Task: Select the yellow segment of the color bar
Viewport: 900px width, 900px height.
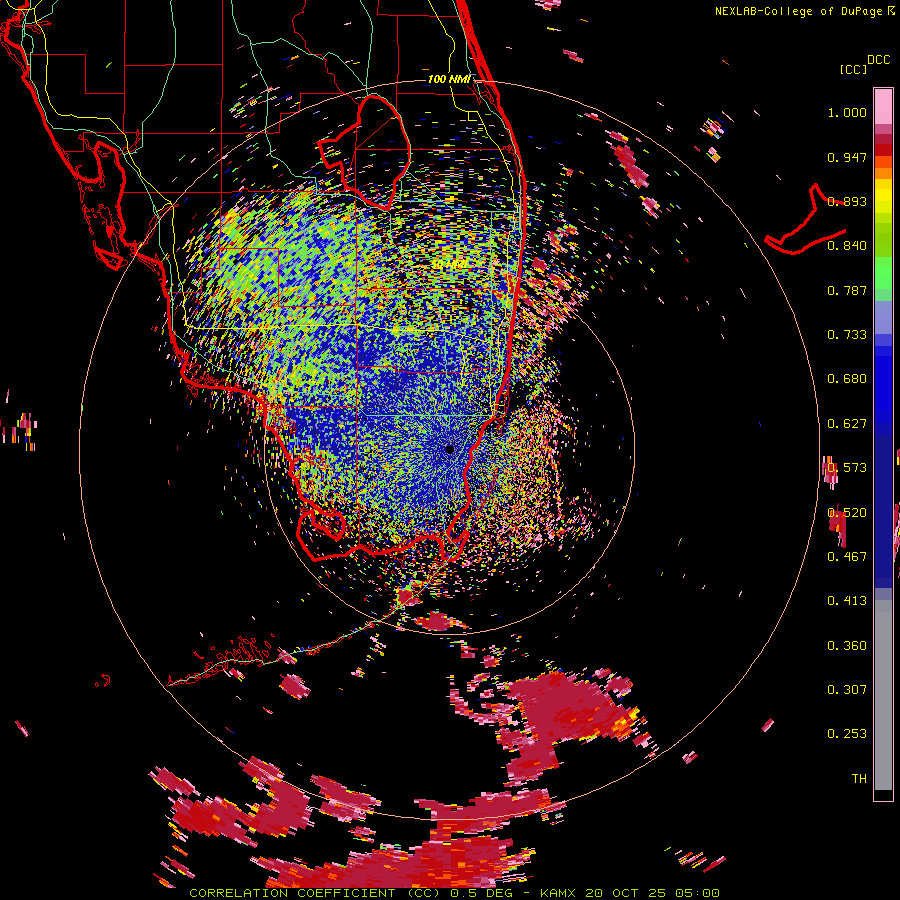Action: (883, 196)
